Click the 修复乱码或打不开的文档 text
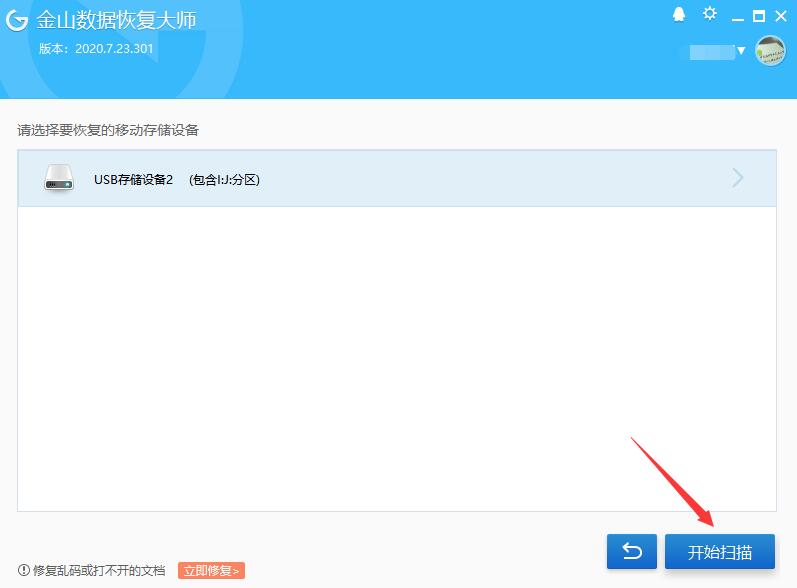 (x=99, y=571)
